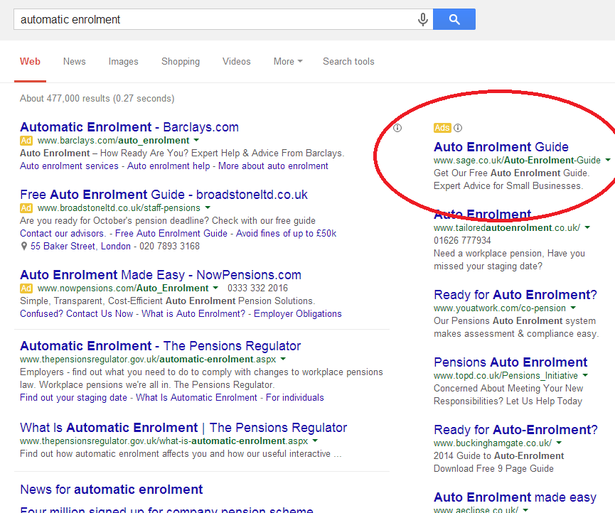Open Auto Enrolment Made Easy NowPensions result
The width and height of the screenshot is (615, 513).
pos(160,275)
